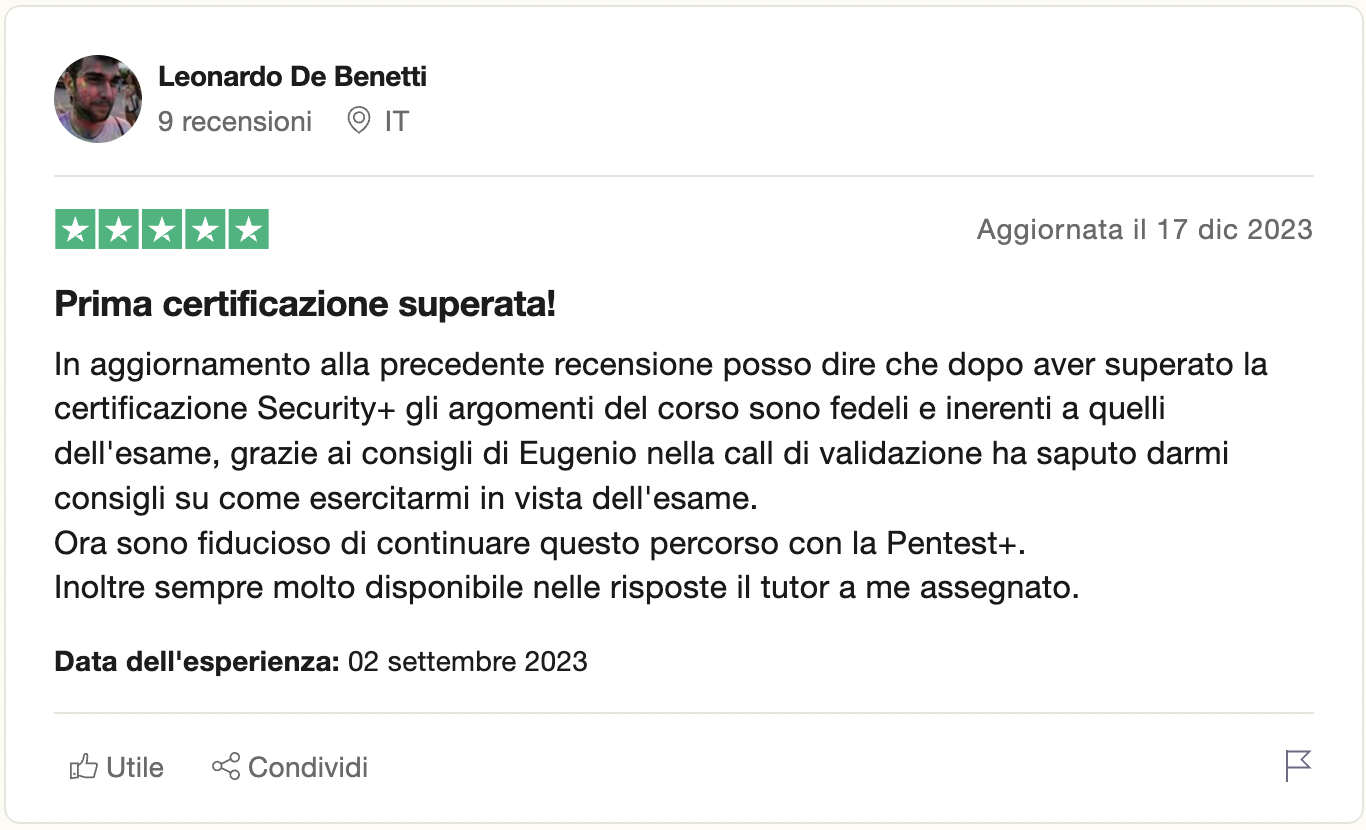Click the IT country label

(397, 122)
